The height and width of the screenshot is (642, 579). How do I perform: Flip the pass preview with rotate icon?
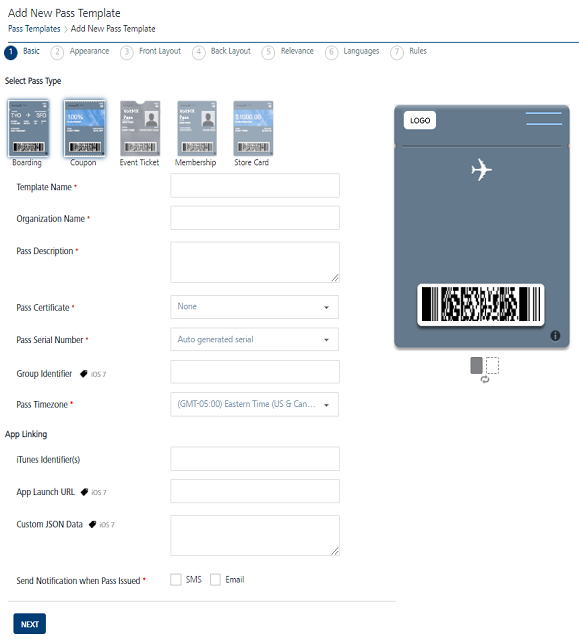485,380
